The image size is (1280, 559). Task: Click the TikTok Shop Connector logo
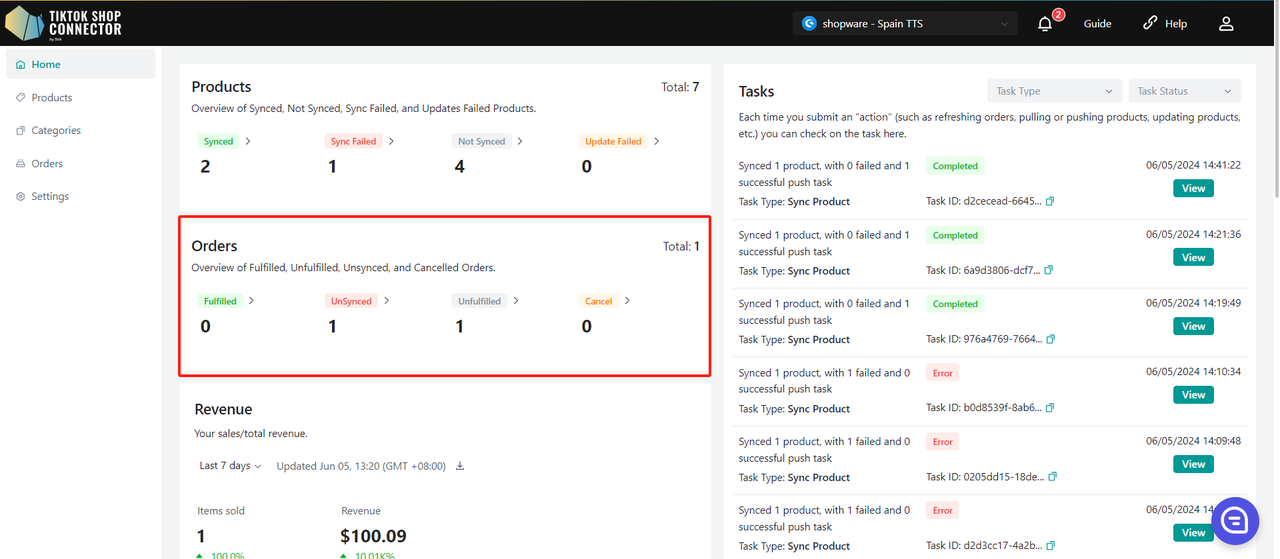point(64,22)
